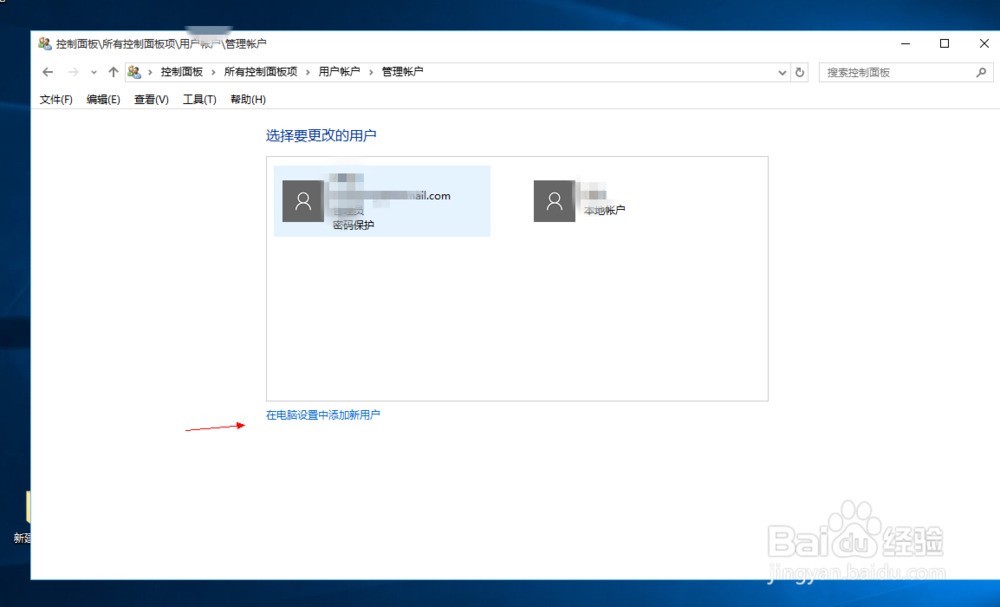Click avatar of the password-protected account
The width and height of the screenshot is (1000, 607).
click(303, 201)
